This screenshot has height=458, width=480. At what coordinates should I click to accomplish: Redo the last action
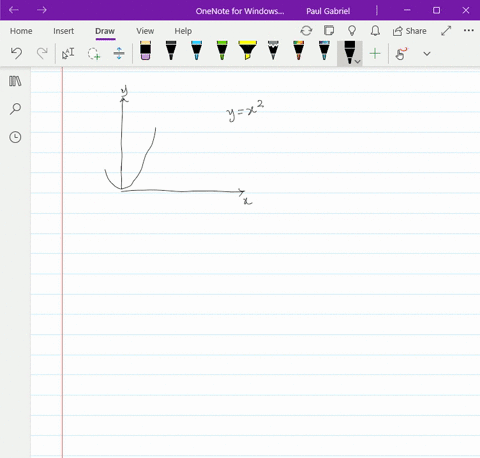(42, 53)
